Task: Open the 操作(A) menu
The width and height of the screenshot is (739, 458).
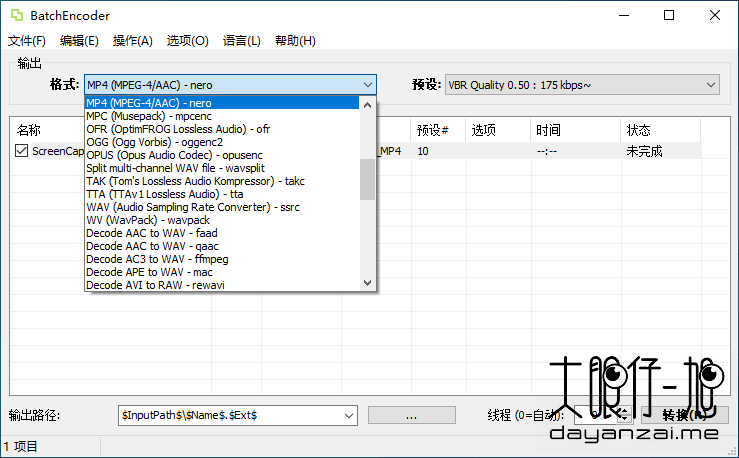Action: pyautogui.click(x=132, y=41)
